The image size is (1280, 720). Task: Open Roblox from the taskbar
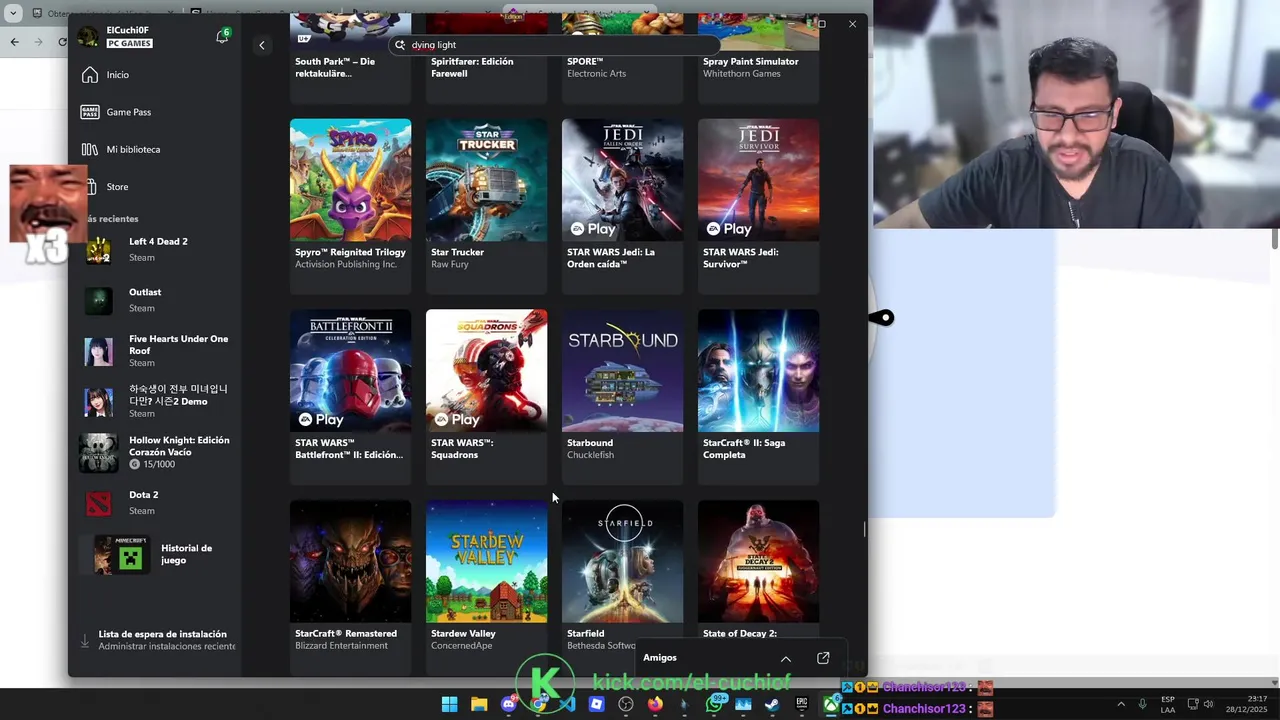[x=596, y=704]
